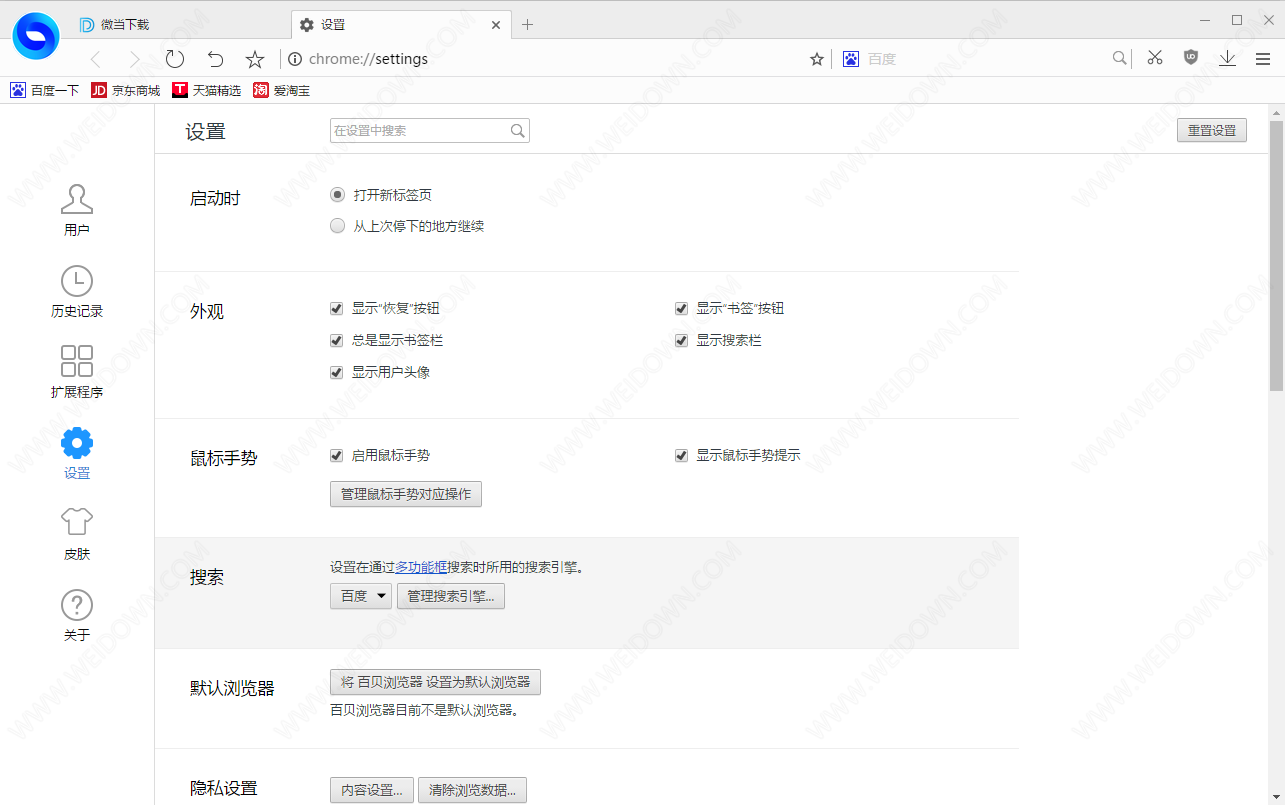Open the screenshot scissors tool

[x=1155, y=58]
